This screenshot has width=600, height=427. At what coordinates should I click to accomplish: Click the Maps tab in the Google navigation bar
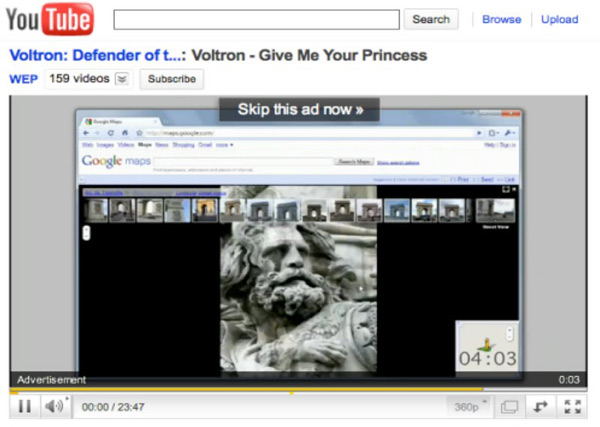click(145, 145)
